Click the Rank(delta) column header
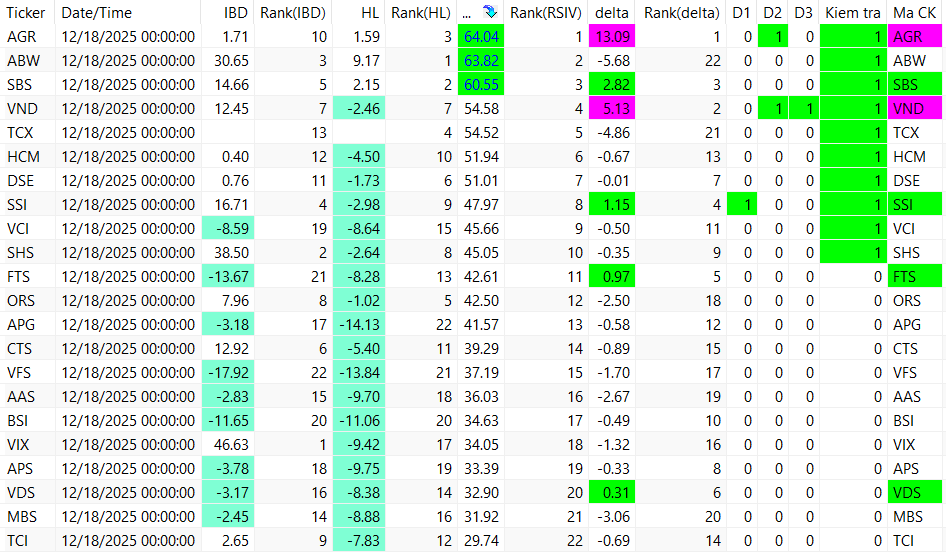Image resolution: width=946 pixels, height=552 pixels. pos(682,12)
